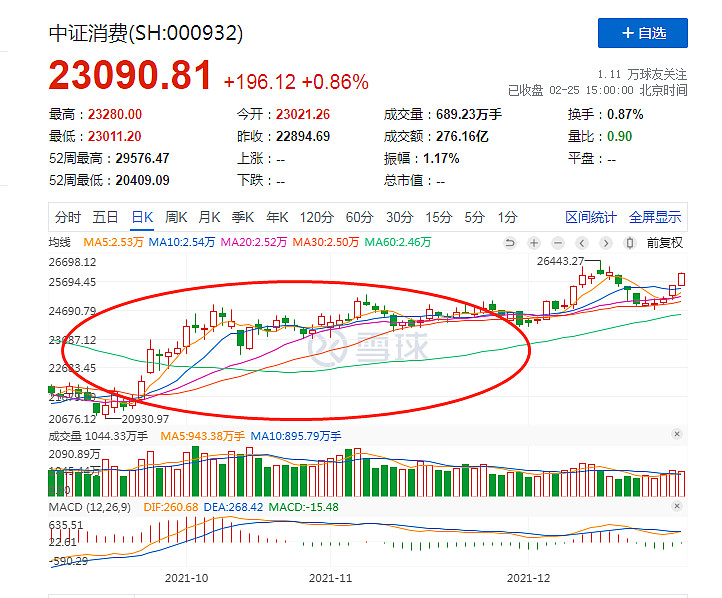Image resolution: width=722 pixels, height=598 pixels.
Task: Click the chart reset undo arrow icon
Action: tap(509, 243)
